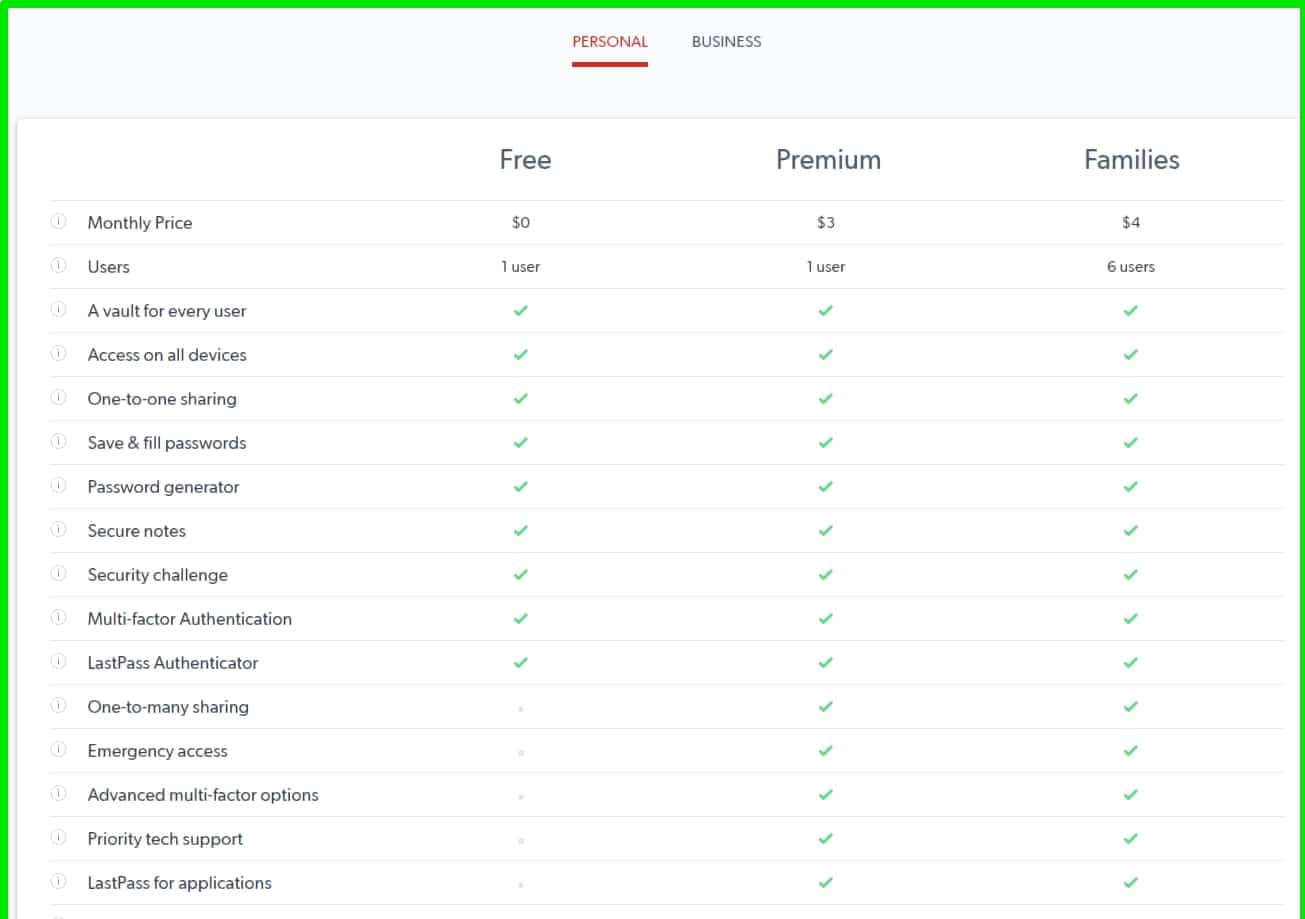Click Premium checkmark for Secure notes

825,530
